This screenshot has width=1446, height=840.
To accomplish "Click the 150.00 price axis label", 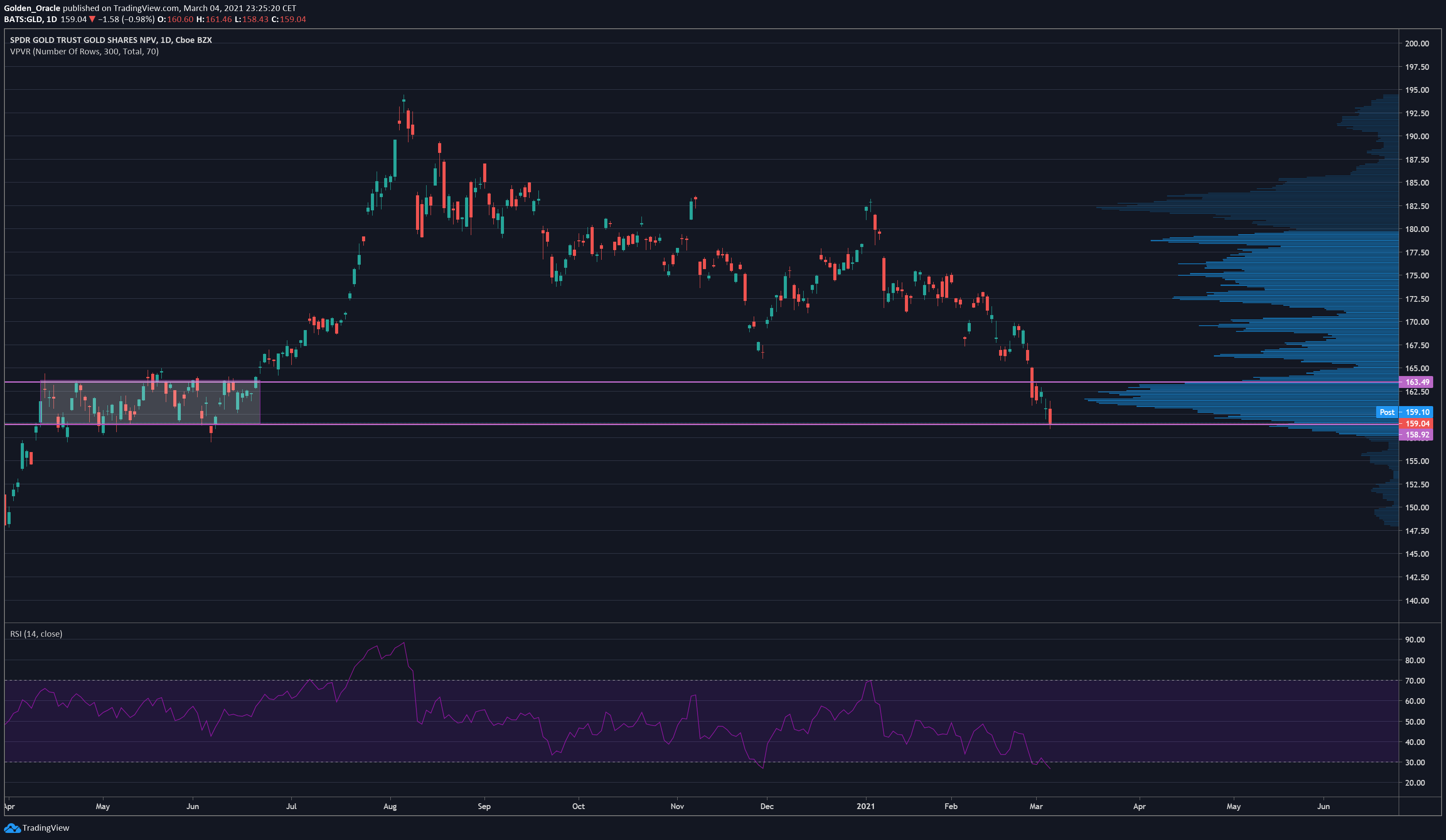I will (1417, 507).
